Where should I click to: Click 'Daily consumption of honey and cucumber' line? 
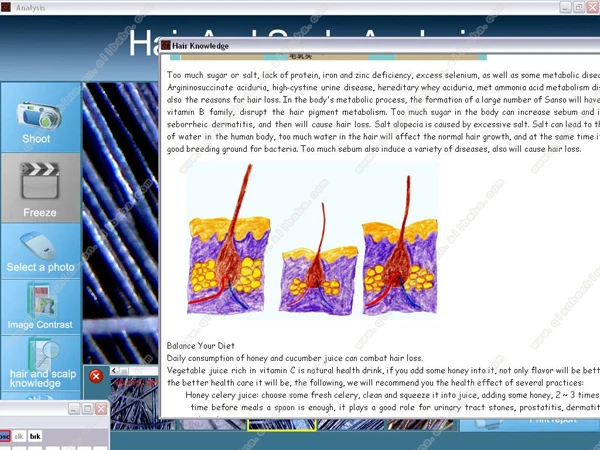tap(295, 358)
